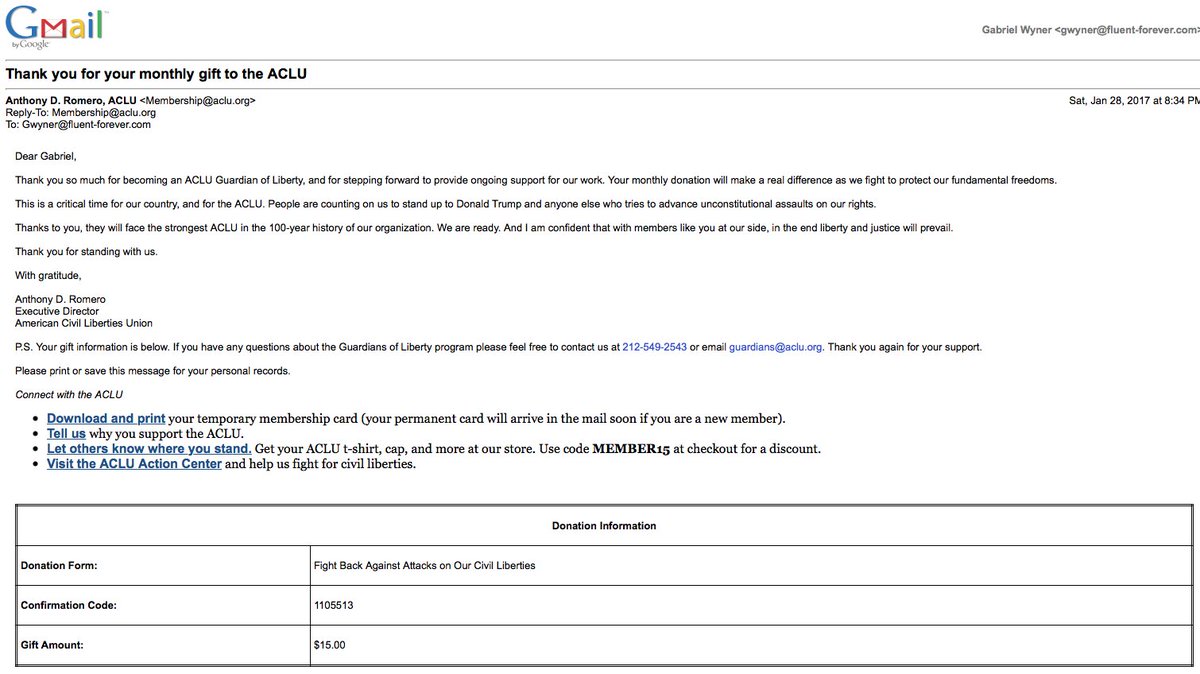1200x674 pixels.
Task: Open the Tell us link
Action: click(x=66, y=433)
